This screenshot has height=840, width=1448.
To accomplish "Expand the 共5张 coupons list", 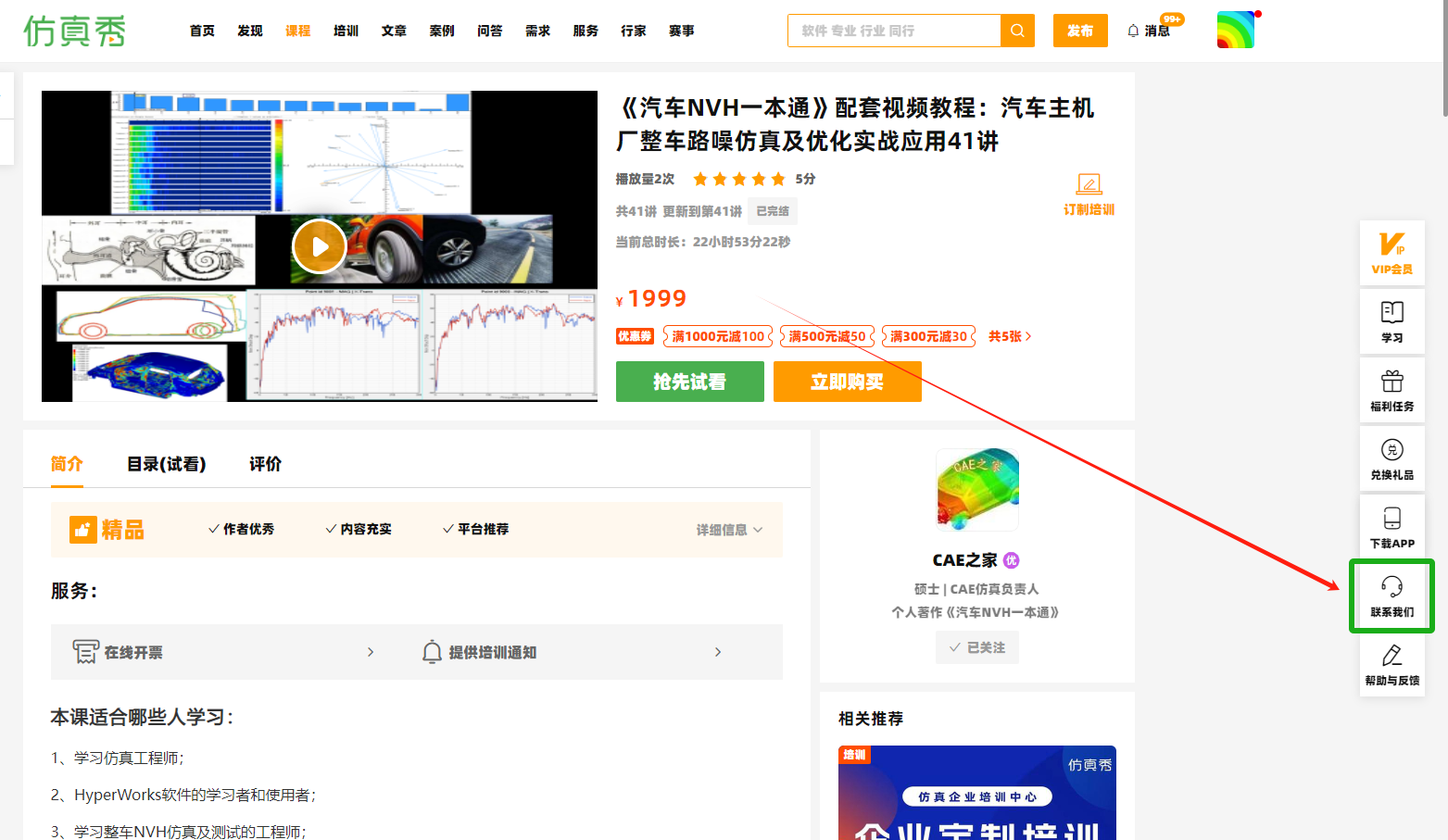I will 1010,336.
